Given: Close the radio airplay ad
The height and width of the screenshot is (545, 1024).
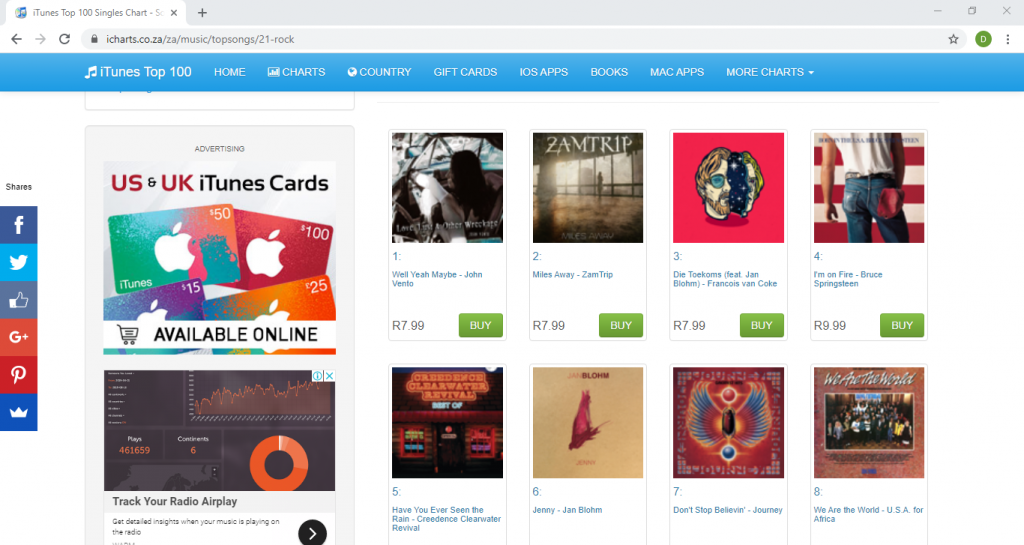Looking at the screenshot, I should coord(330,376).
